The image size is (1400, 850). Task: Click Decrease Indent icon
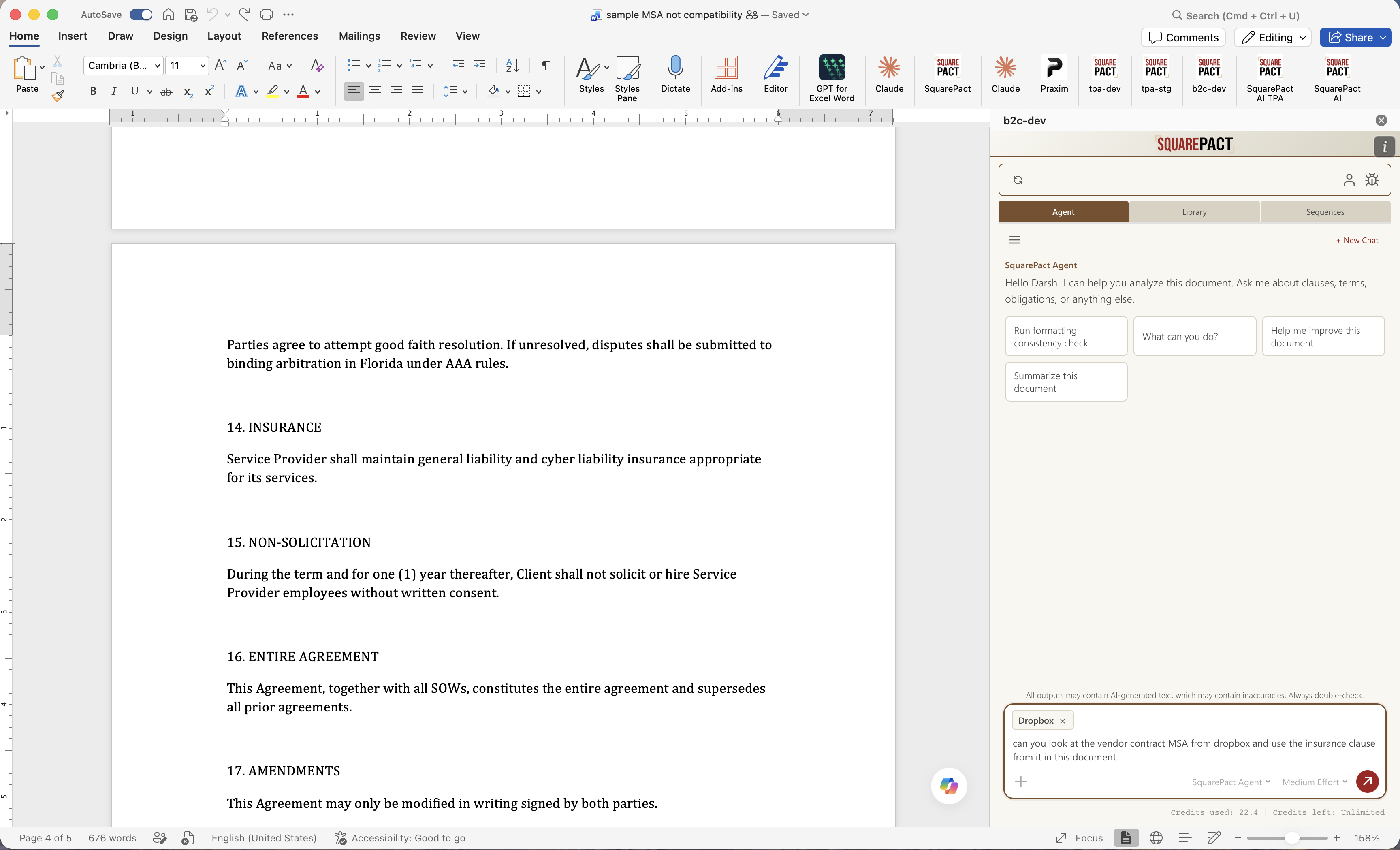pos(458,65)
